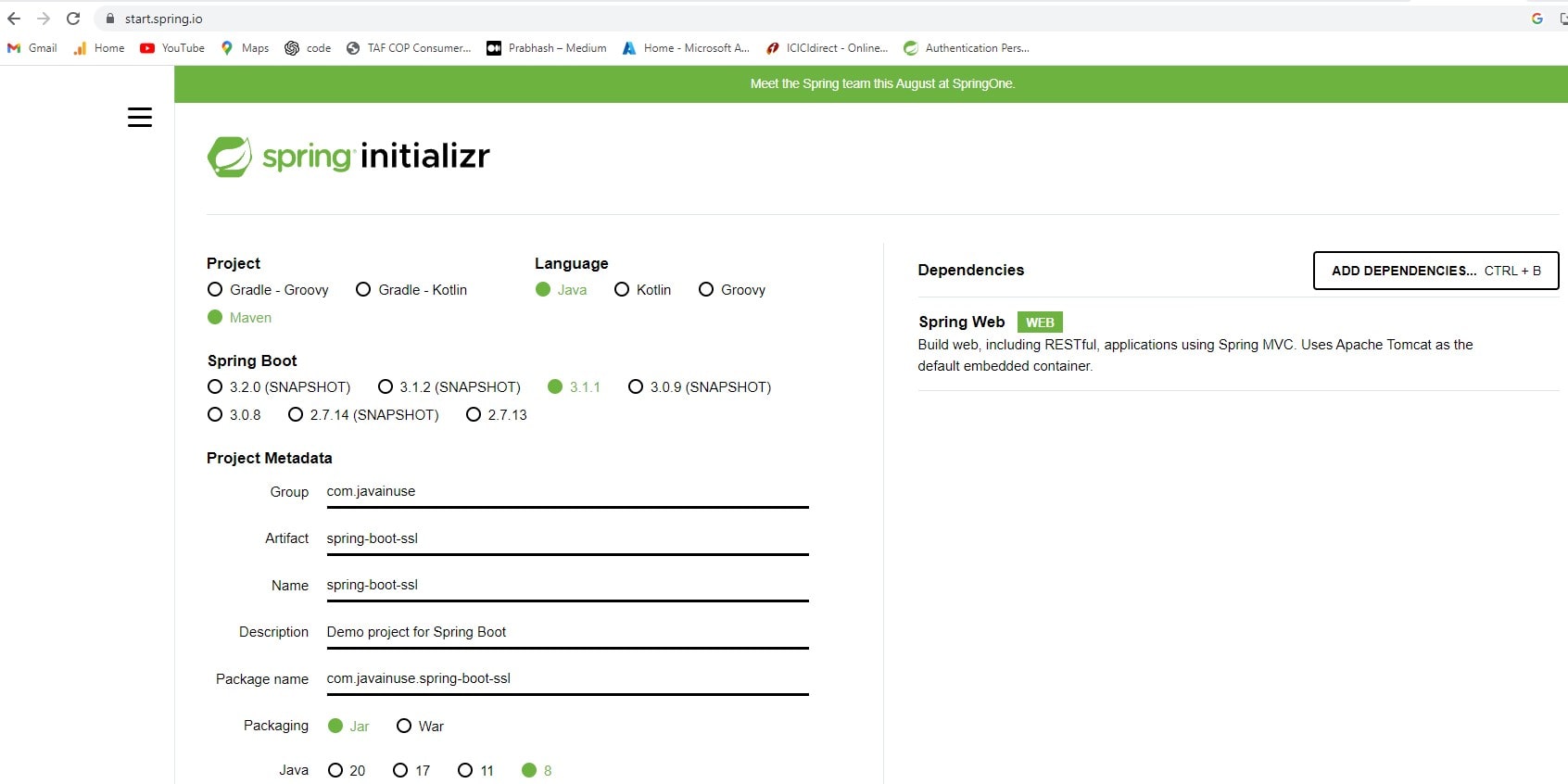This screenshot has width=1568, height=784.
Task: Click the Spring Web description text
Action: pyautogui.click(x=1195, y=355)
